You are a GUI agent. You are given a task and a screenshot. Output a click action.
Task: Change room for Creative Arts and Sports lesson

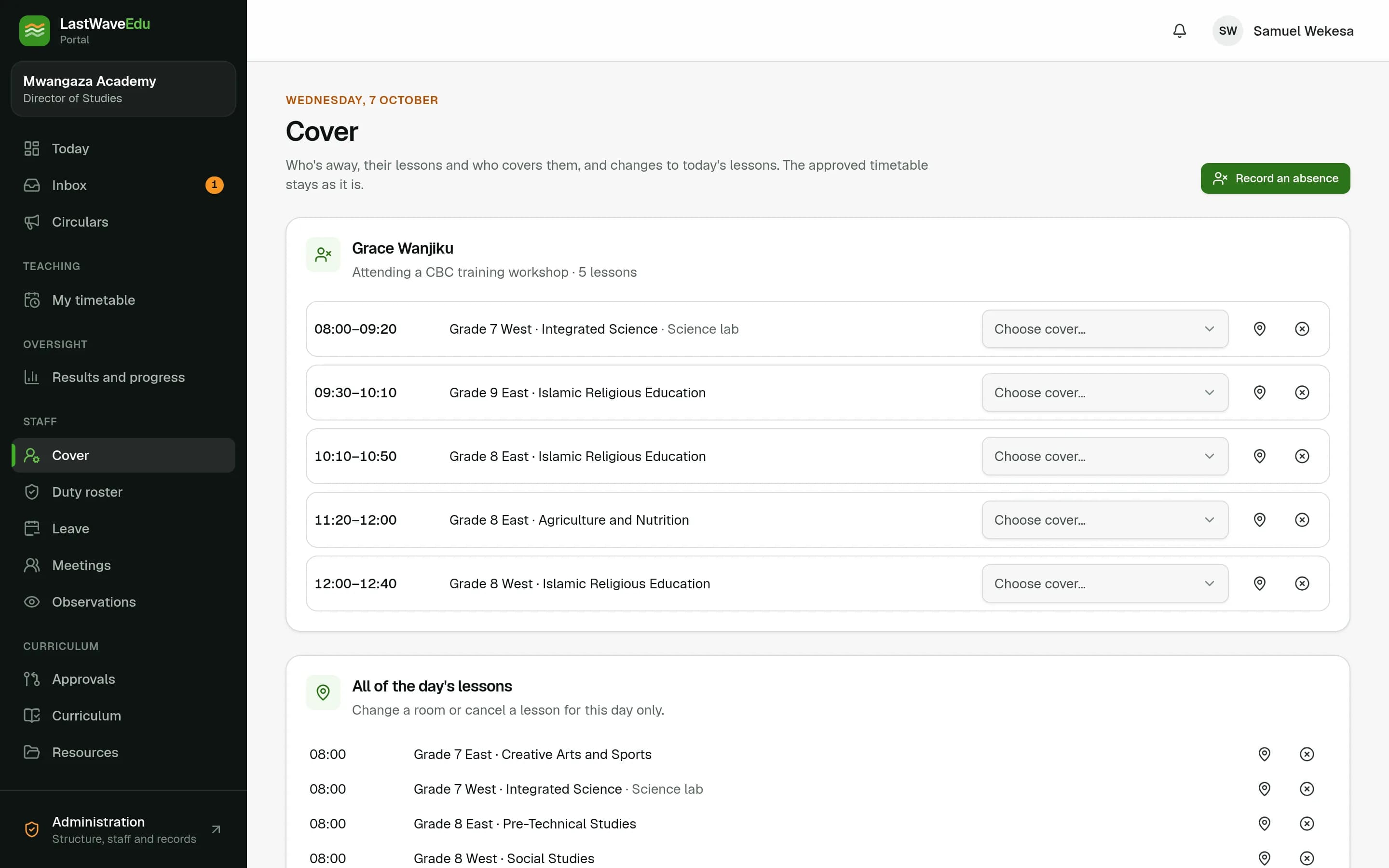[x=1264, y=754]
